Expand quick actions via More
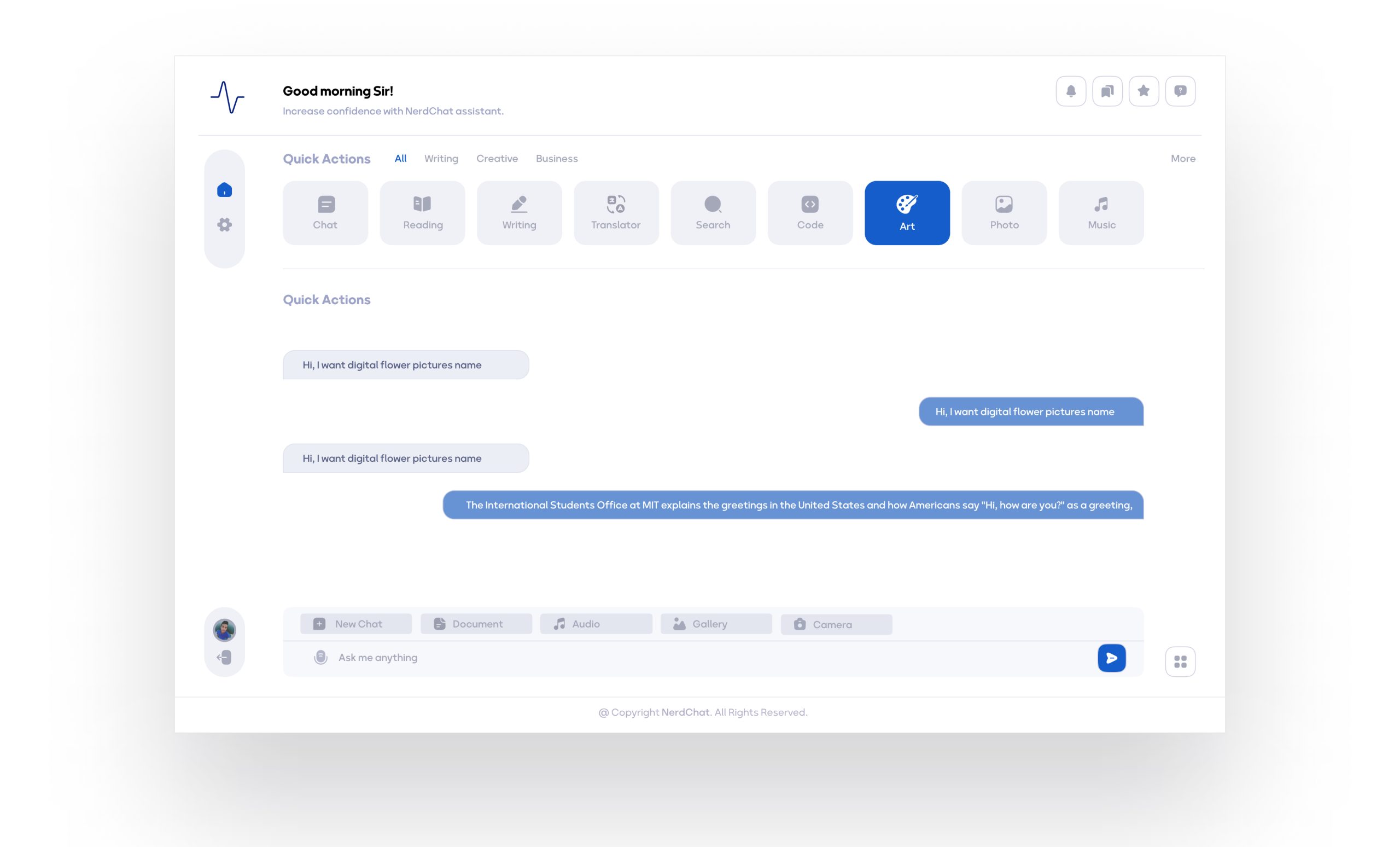This screenshot has height=847, width=1400. tap(1182, 159)
